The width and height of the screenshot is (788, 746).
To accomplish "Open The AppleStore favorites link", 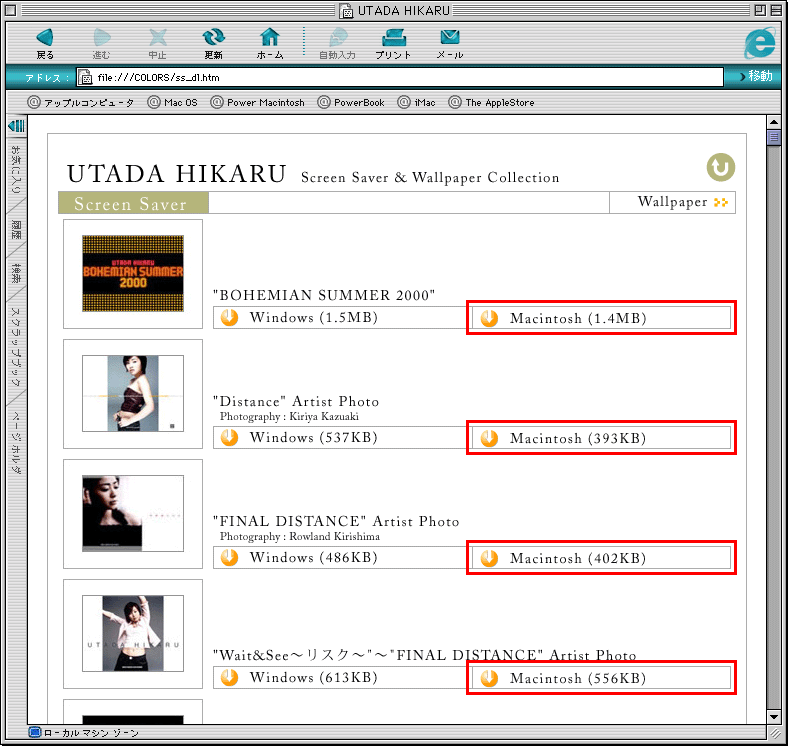I will pos(491,103).
